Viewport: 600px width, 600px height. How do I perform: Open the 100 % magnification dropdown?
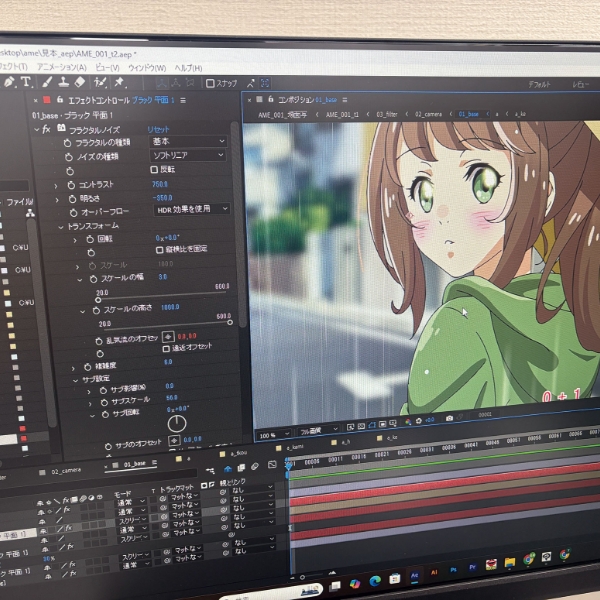pyautogui.click(x=274, y=435)
